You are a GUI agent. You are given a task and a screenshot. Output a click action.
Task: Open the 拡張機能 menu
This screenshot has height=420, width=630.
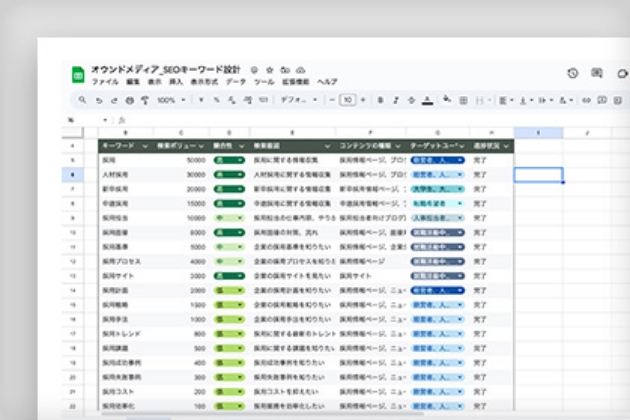295,82
